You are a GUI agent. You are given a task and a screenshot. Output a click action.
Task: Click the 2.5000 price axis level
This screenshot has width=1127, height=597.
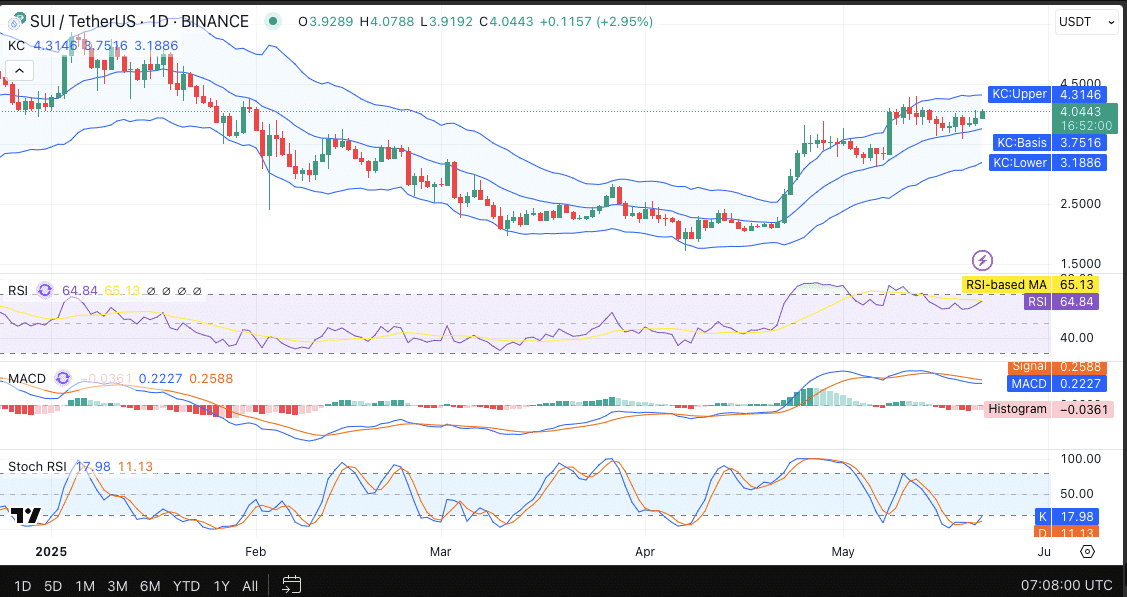pyautogui.click(x=1080, y=204)
